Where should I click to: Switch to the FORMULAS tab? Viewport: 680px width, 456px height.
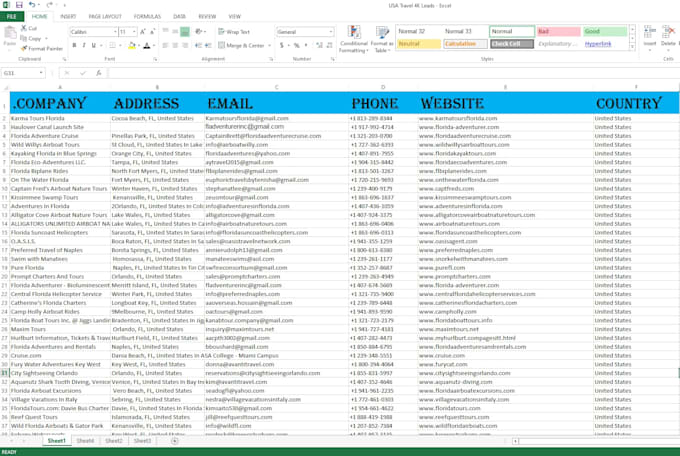pos(147,16)
